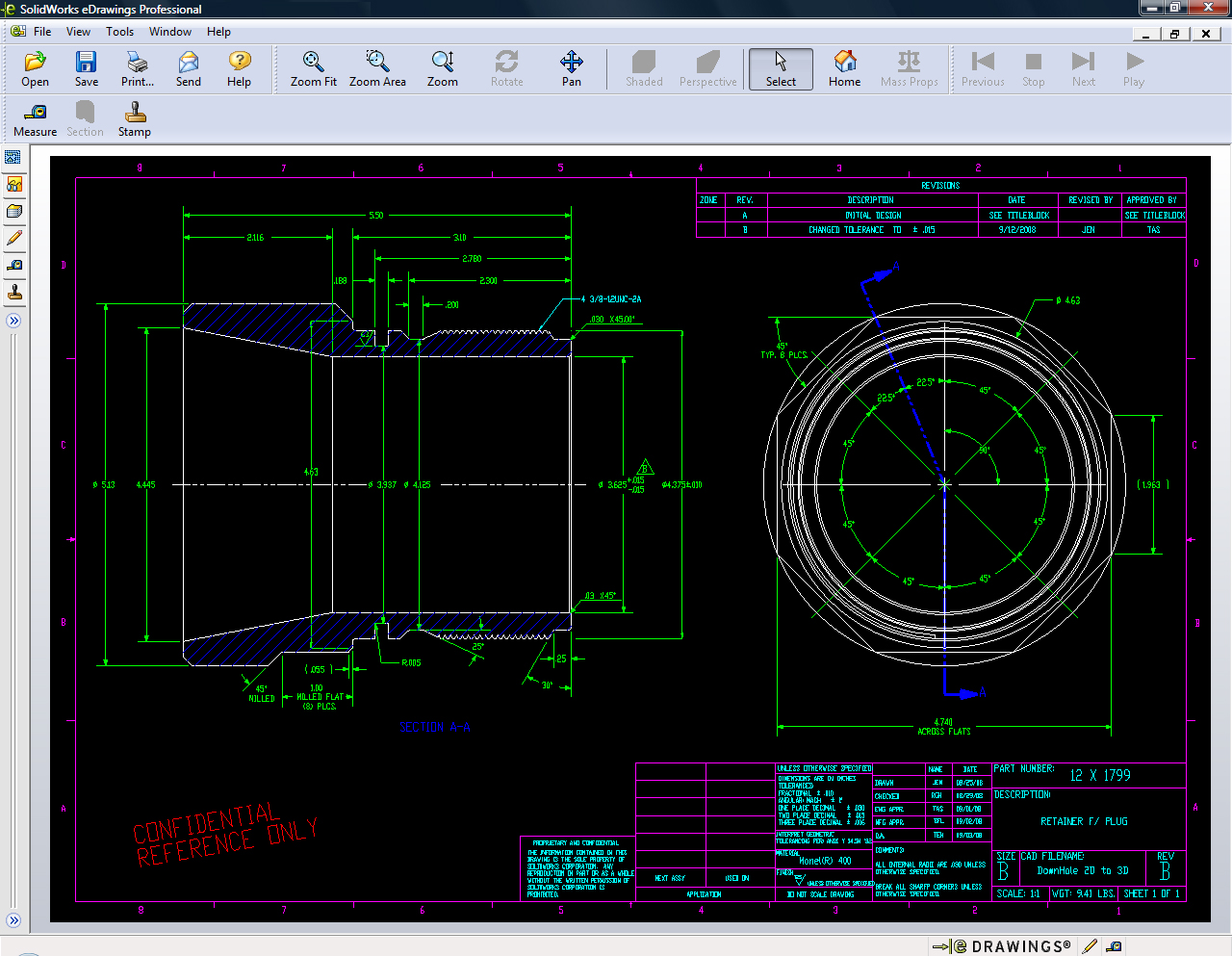Click the Stamp tool in the toolbar
This screenshot has width=1232, height=956.
(135, 119)
